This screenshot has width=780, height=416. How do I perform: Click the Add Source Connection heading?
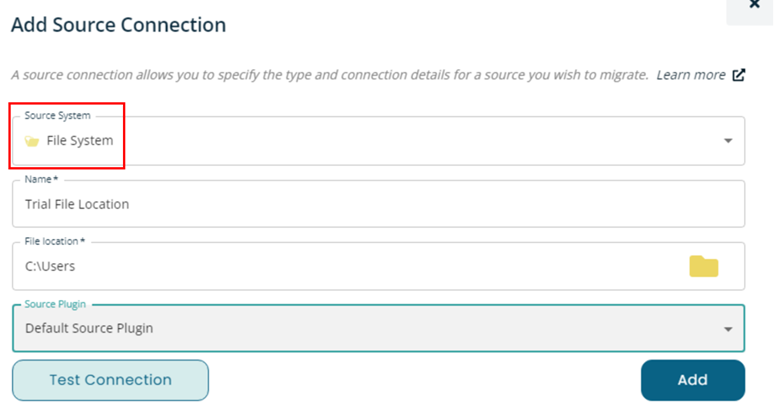pos(119,25)
